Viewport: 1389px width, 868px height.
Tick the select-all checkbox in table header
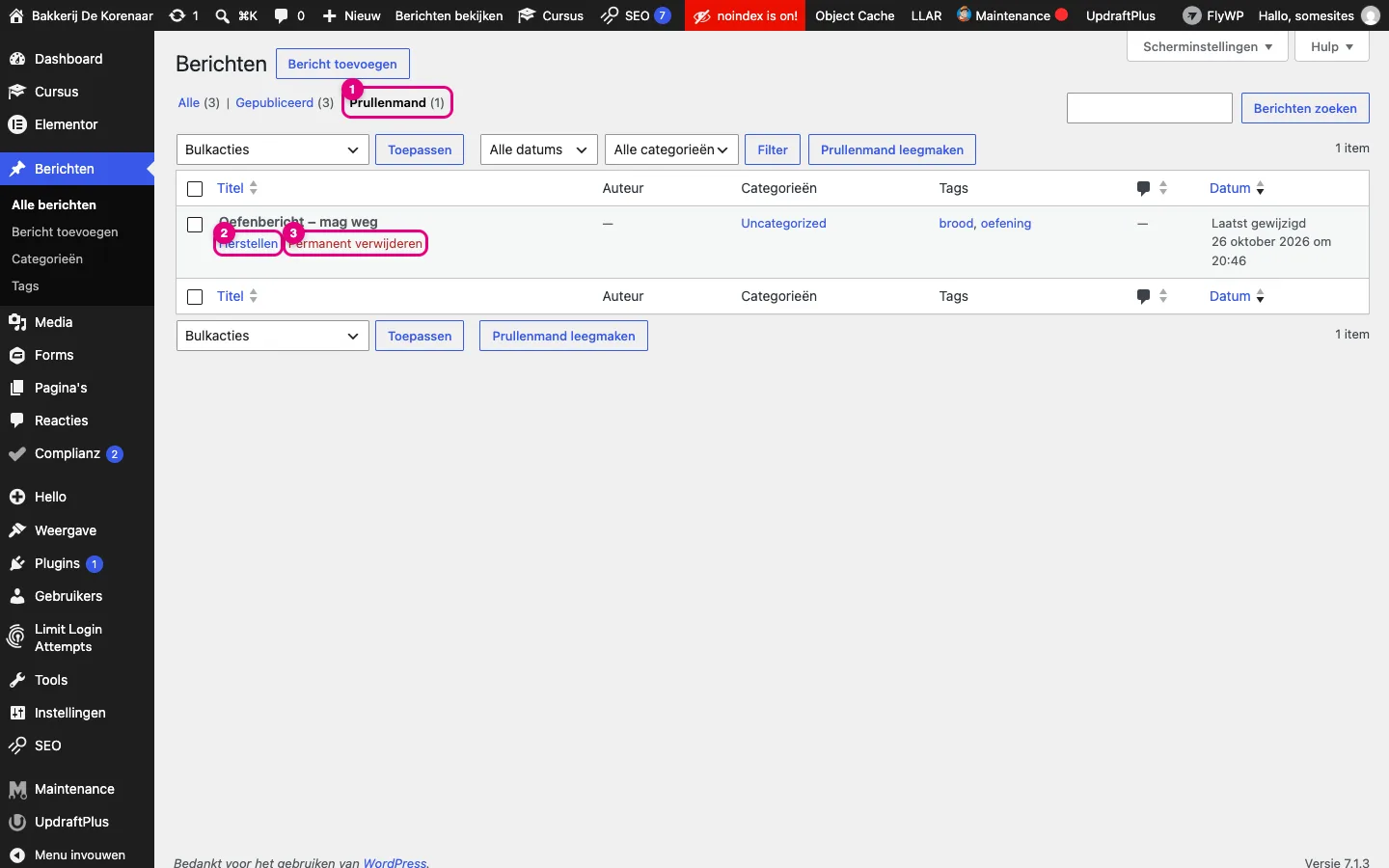pyautogui.click(x=195, y=189)
